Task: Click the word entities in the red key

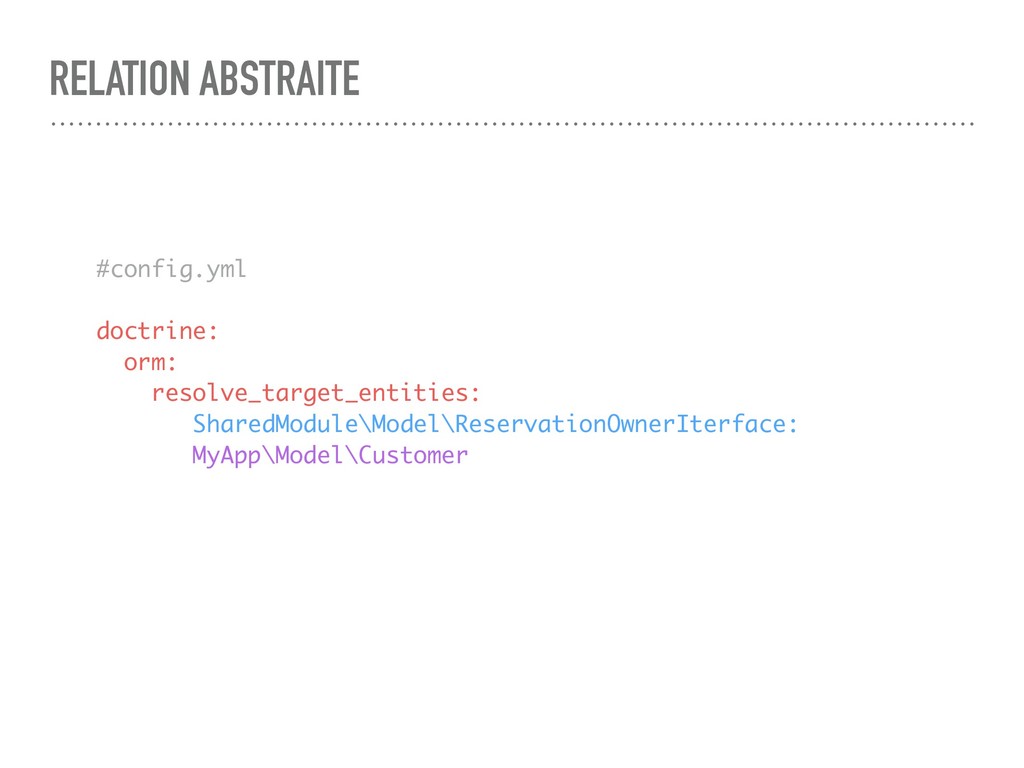Action: (x=413, y=393)
